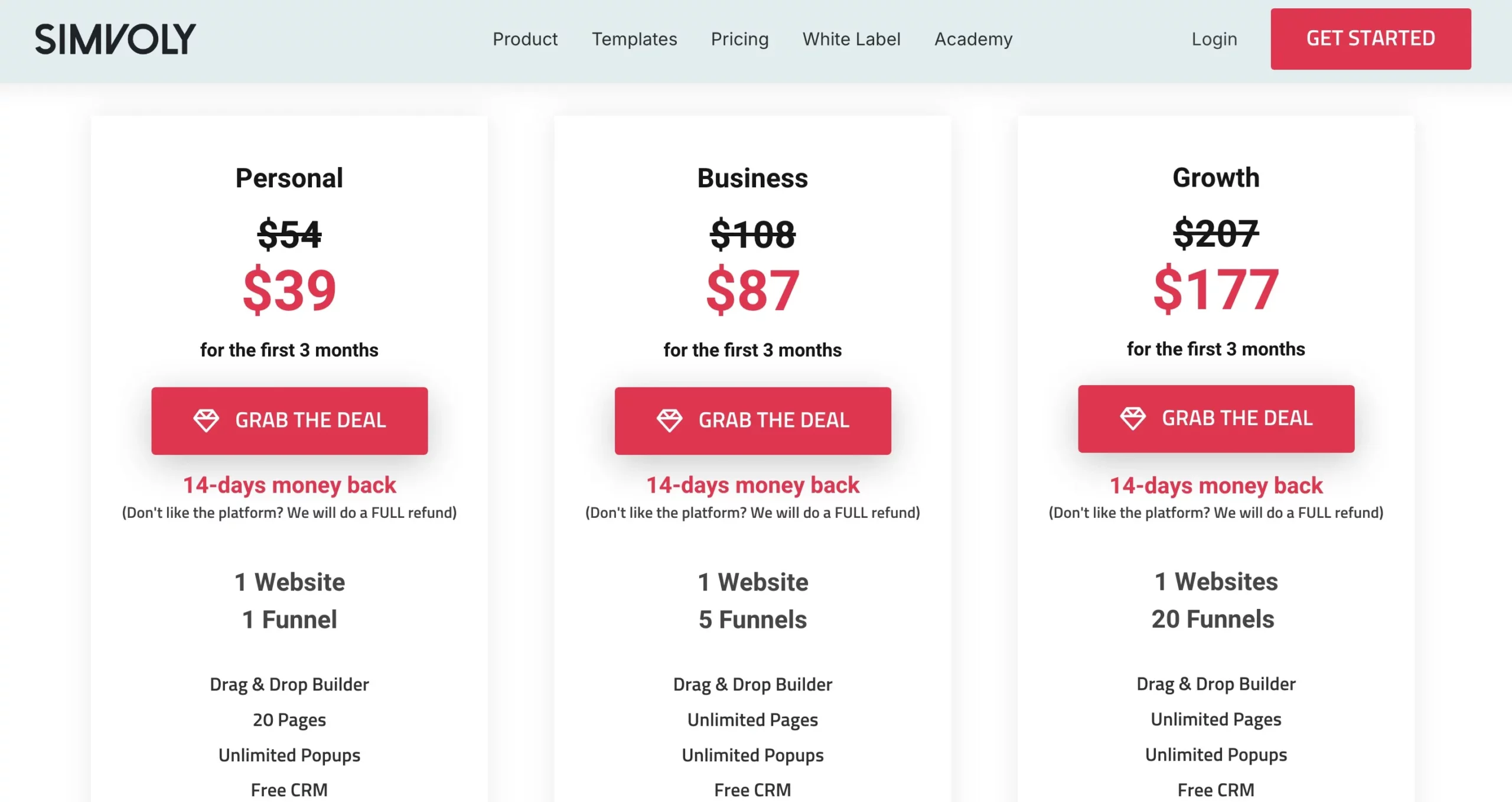The height and width of the screenshot is (802, 1512).
Task: Click the Login link
Action: [x=1214, y=39]
